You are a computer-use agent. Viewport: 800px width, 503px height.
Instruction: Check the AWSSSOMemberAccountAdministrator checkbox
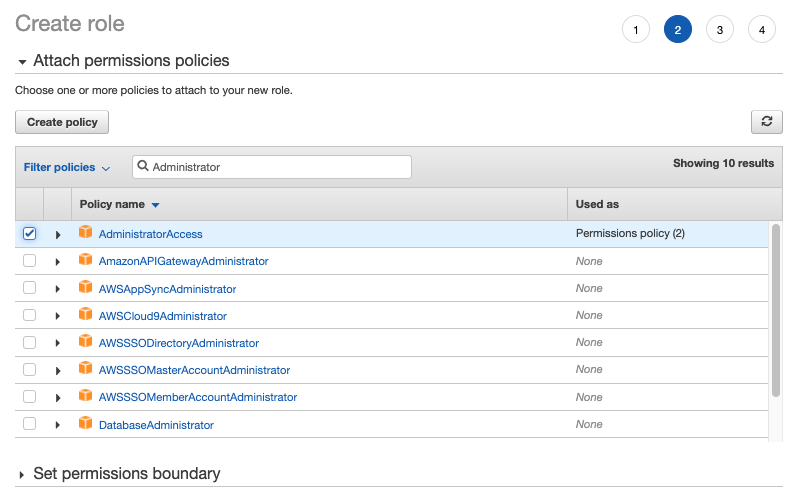tap(30, 396)
